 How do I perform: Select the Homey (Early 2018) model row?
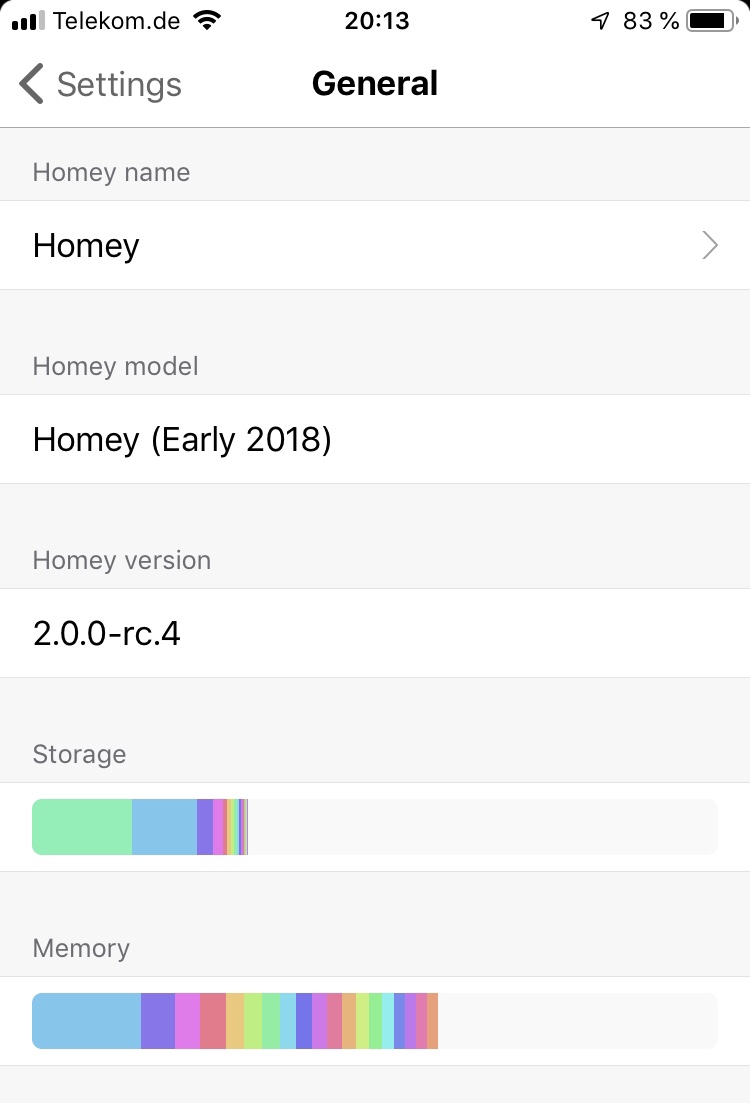tap(375, 439)
